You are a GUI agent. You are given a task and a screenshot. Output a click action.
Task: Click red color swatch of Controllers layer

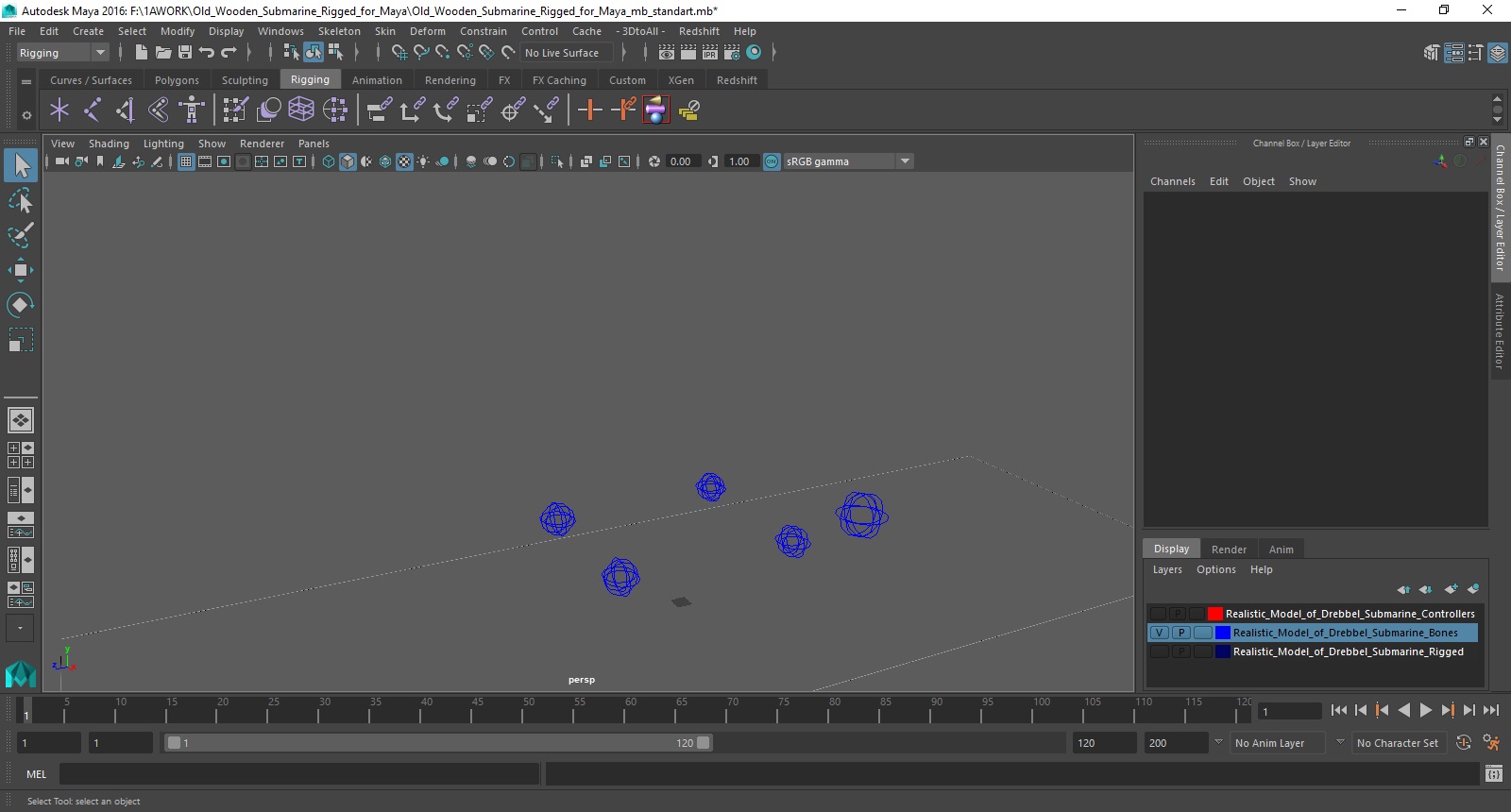point(1215,614)
